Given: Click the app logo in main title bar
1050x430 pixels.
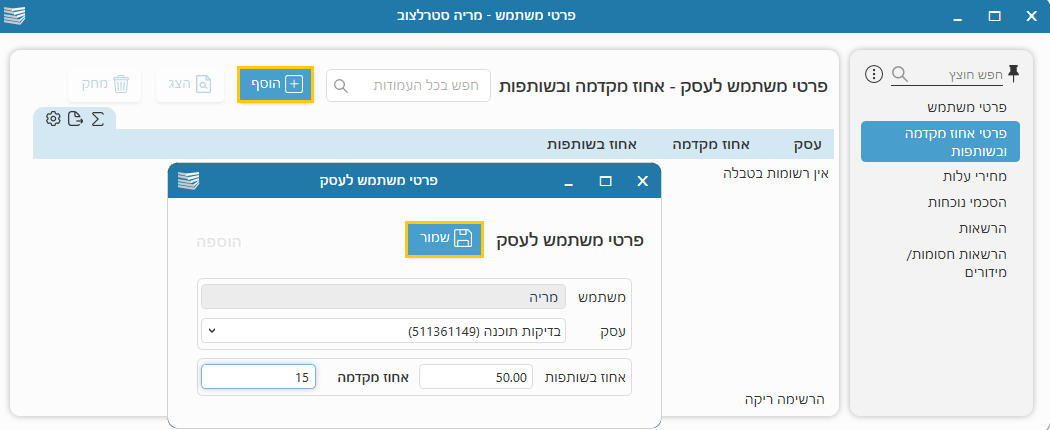Looking at the screenshot, I should coord(16,16).
